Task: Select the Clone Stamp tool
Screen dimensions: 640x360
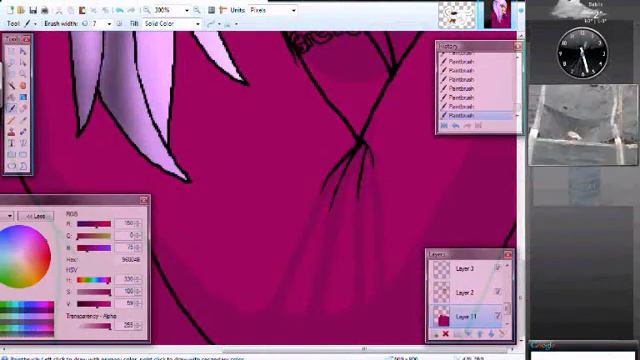Action: (12, 132)
